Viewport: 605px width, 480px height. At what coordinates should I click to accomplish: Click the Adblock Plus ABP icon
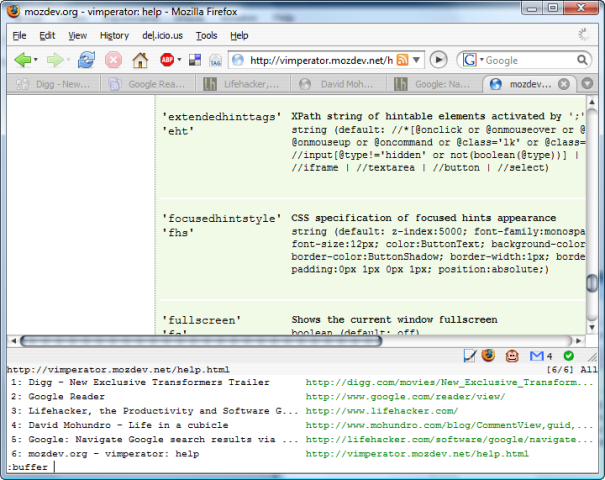(x=167, y=60)
